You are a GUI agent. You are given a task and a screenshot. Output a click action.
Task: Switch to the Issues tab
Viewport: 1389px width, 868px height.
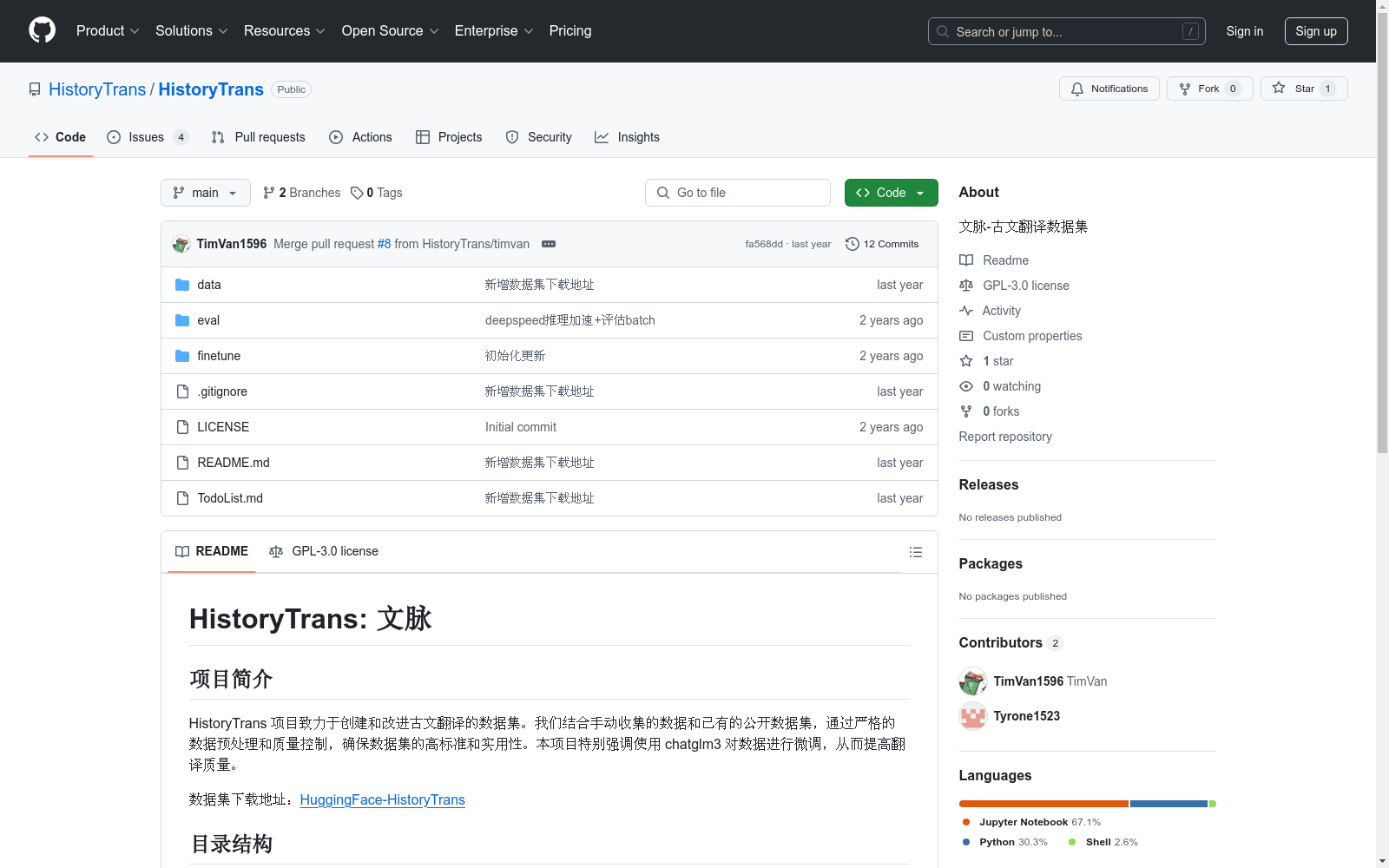coord(148,137)
